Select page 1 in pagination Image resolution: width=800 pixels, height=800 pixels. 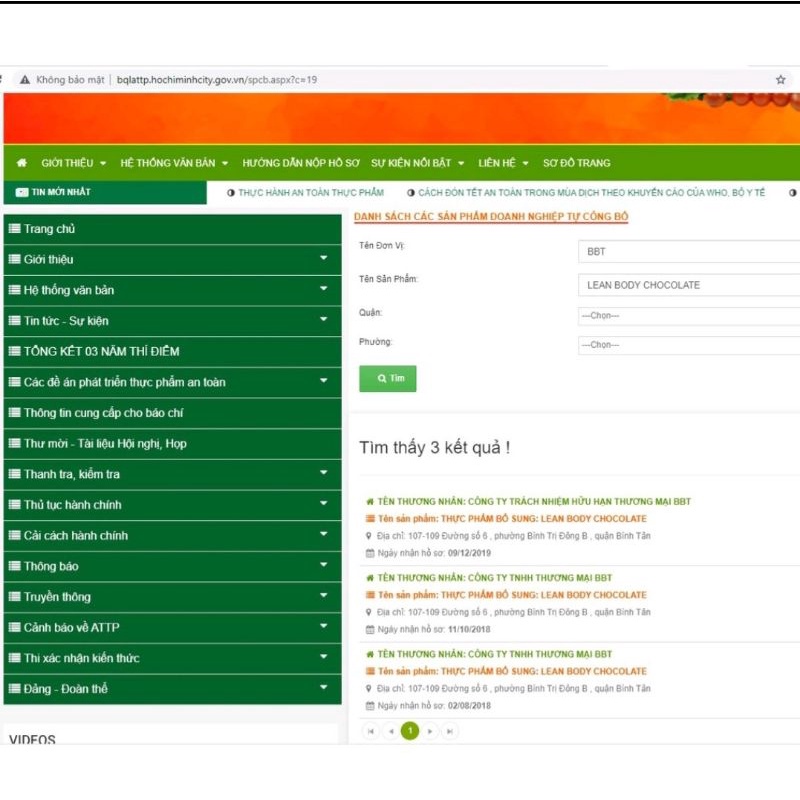(410, 731)
